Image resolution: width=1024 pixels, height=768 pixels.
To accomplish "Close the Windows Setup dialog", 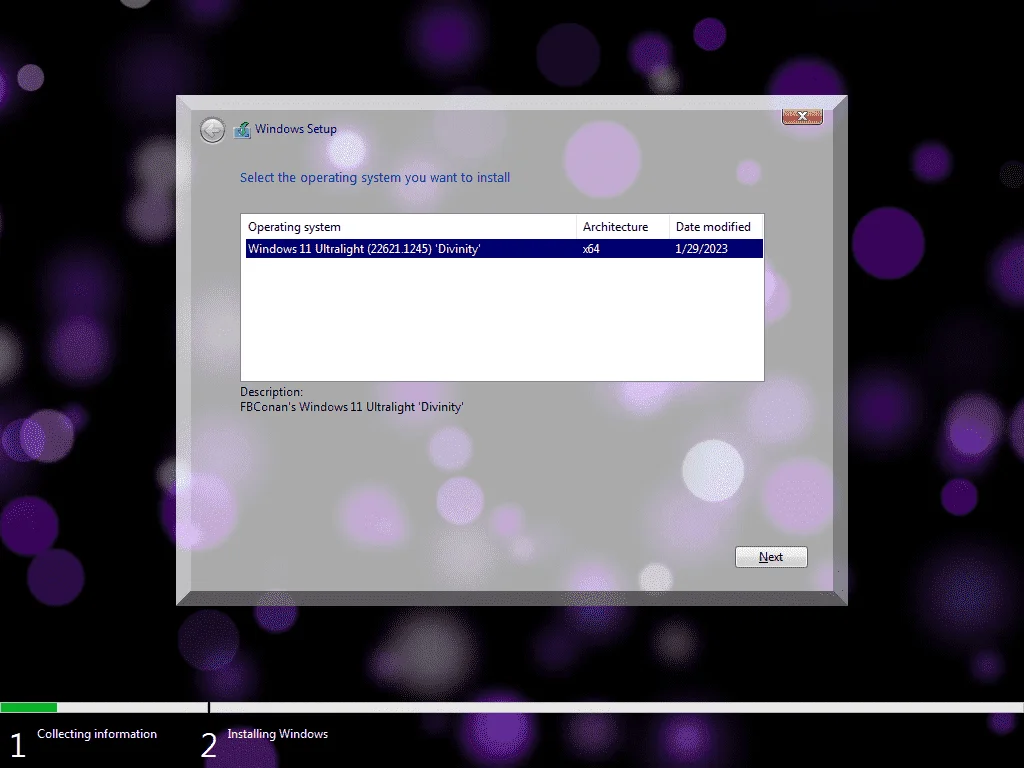I will click(x=802, y=116).
